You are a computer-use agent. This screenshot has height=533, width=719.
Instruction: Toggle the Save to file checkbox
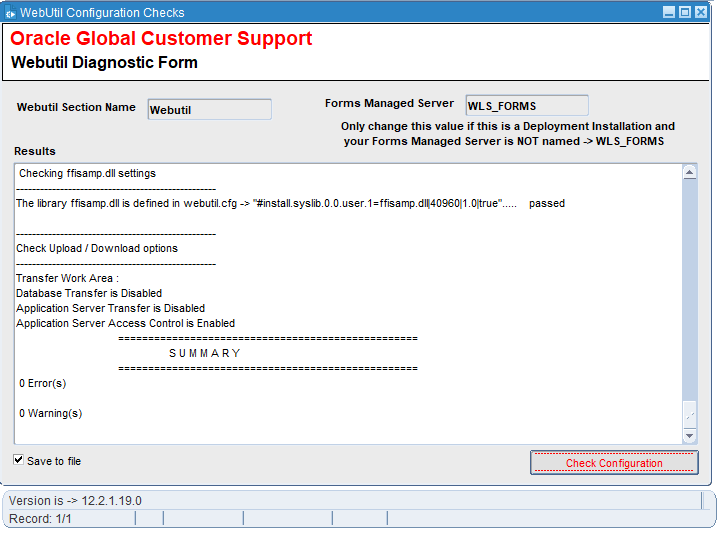[18, 460]
